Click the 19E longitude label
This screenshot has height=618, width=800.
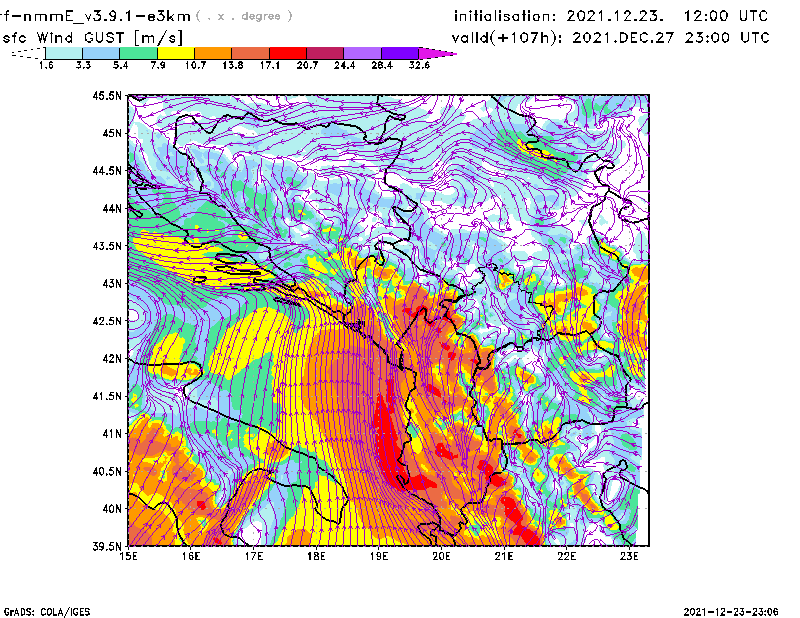379,556
